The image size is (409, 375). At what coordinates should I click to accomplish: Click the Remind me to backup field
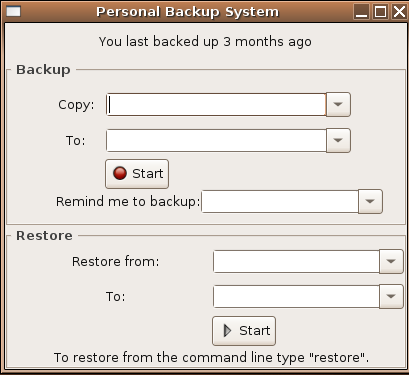(280, 201)
